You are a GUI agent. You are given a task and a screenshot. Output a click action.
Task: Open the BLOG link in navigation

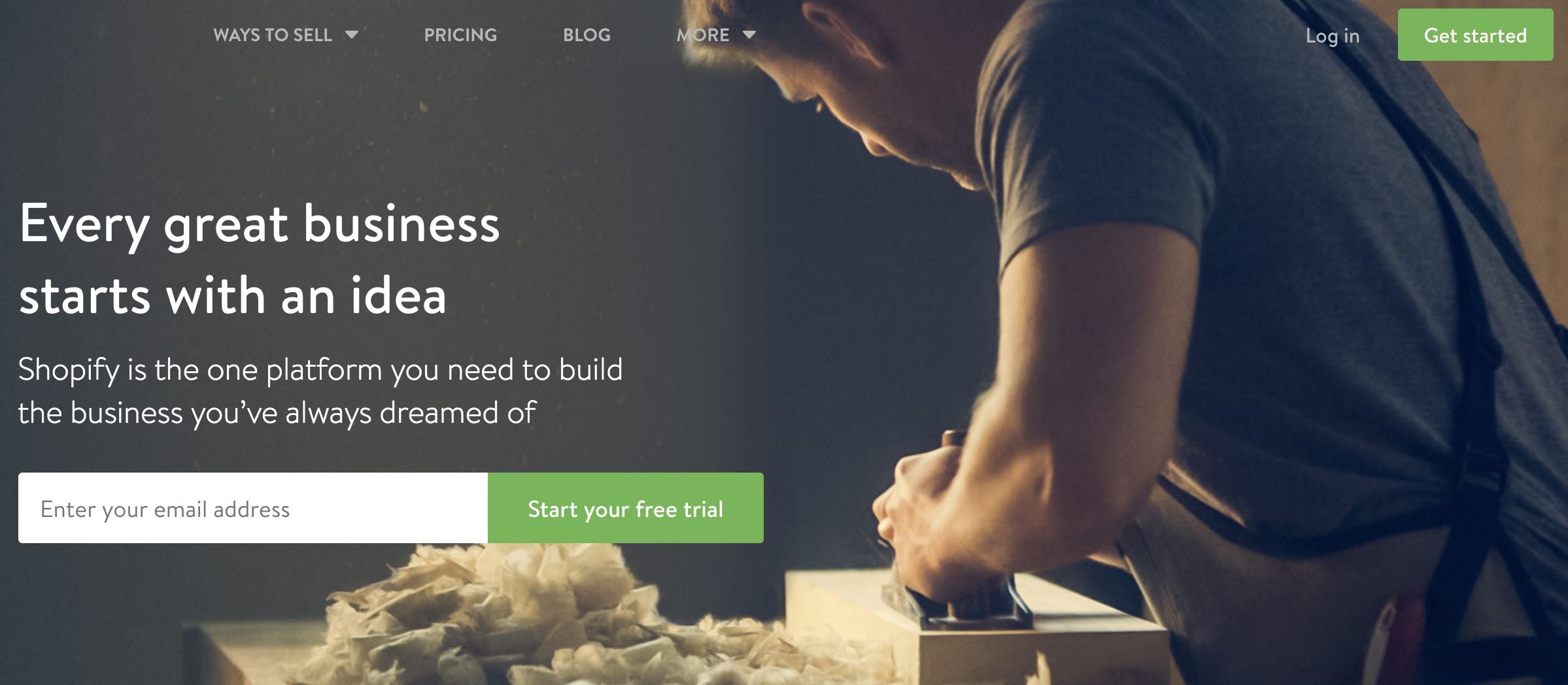point(587,35)
